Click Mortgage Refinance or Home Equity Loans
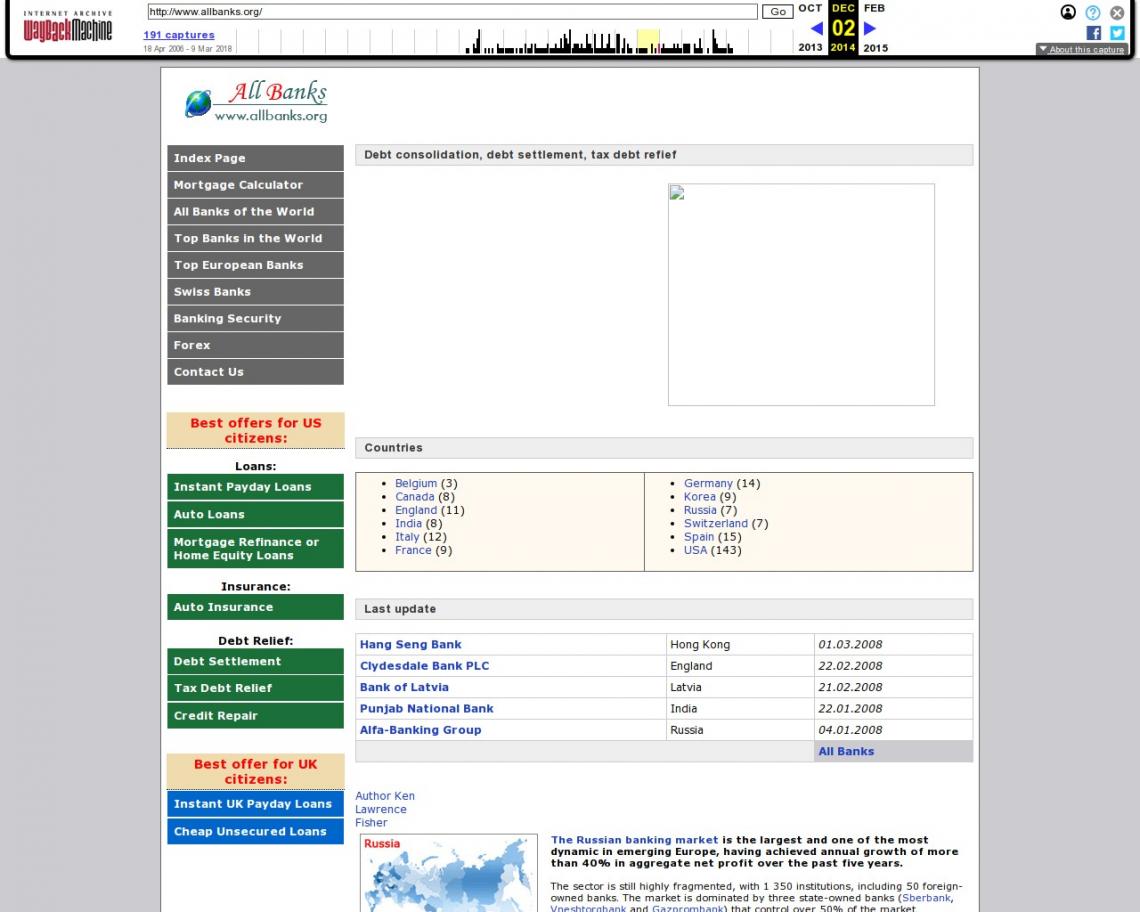 pyautogui.click(x=255, y=548)
